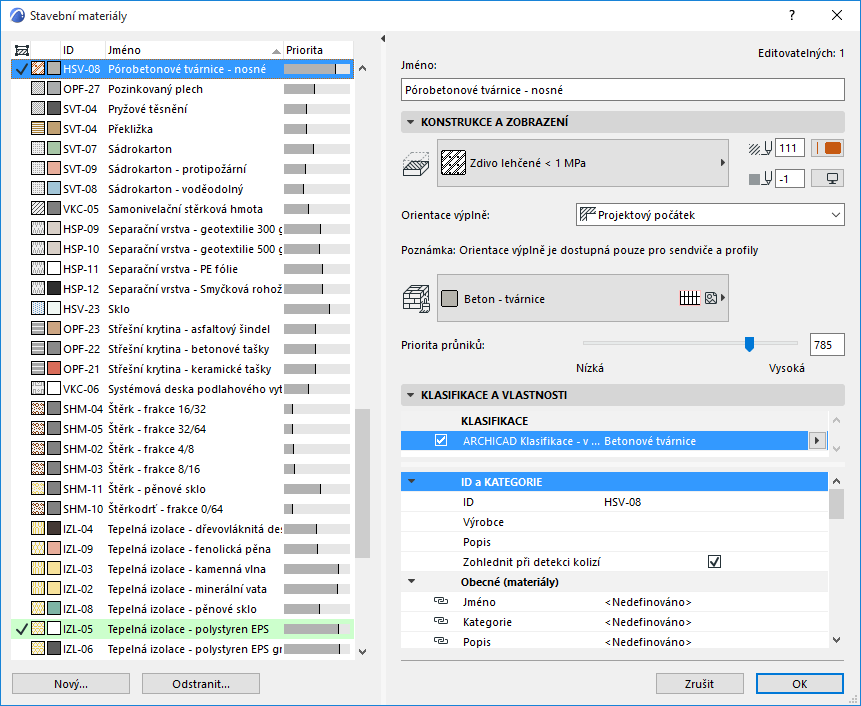
Task: Click the fill icon for Štěrk - frakce 16/32
Action: [x=38, y=408]
